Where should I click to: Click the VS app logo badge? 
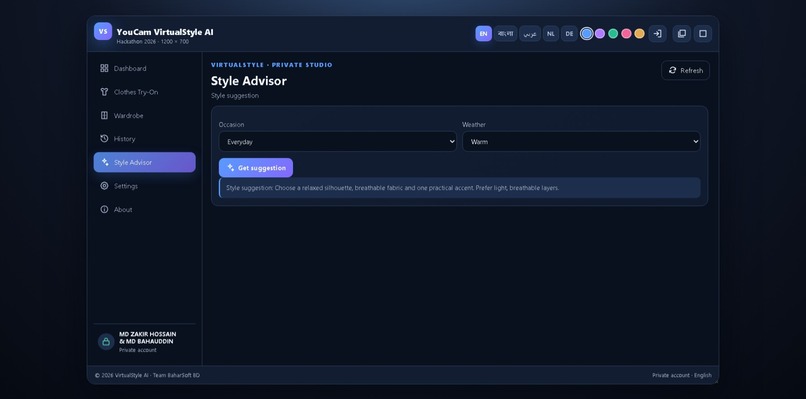click(103, 31)
